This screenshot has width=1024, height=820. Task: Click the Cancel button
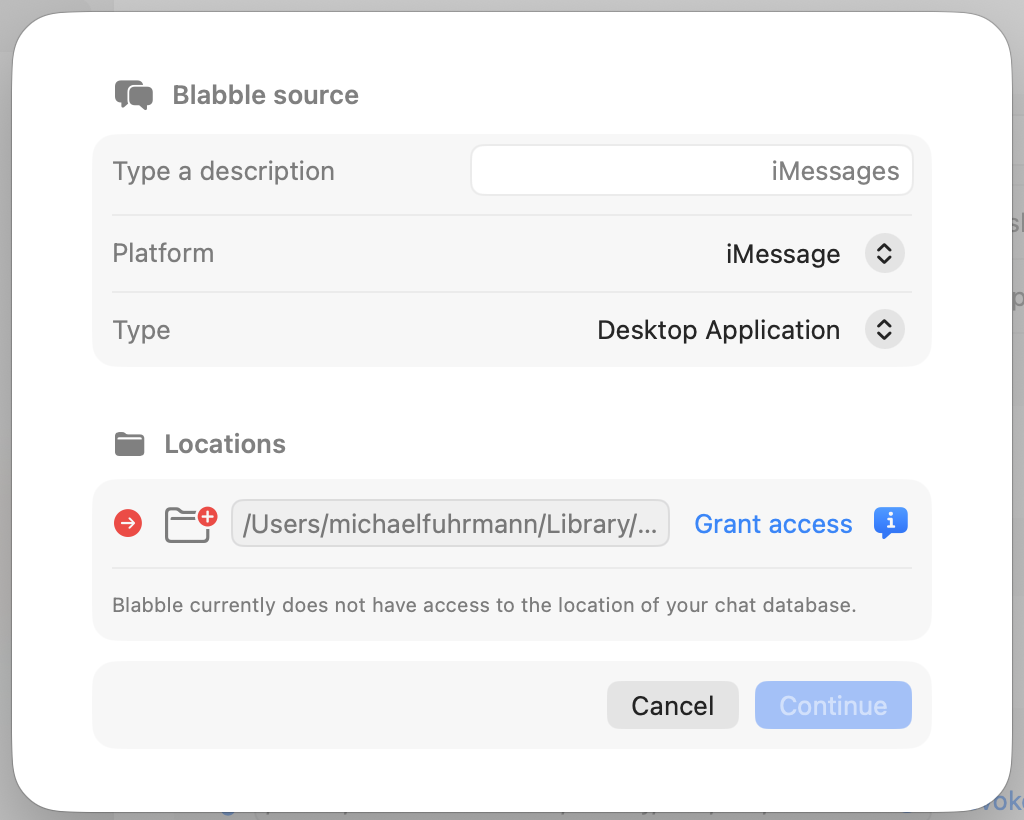tap(672, 705)
